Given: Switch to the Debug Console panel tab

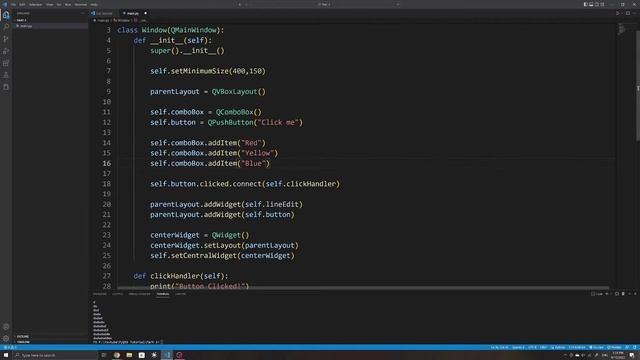Looking at the screenshot, I should (x=139, y=294).
